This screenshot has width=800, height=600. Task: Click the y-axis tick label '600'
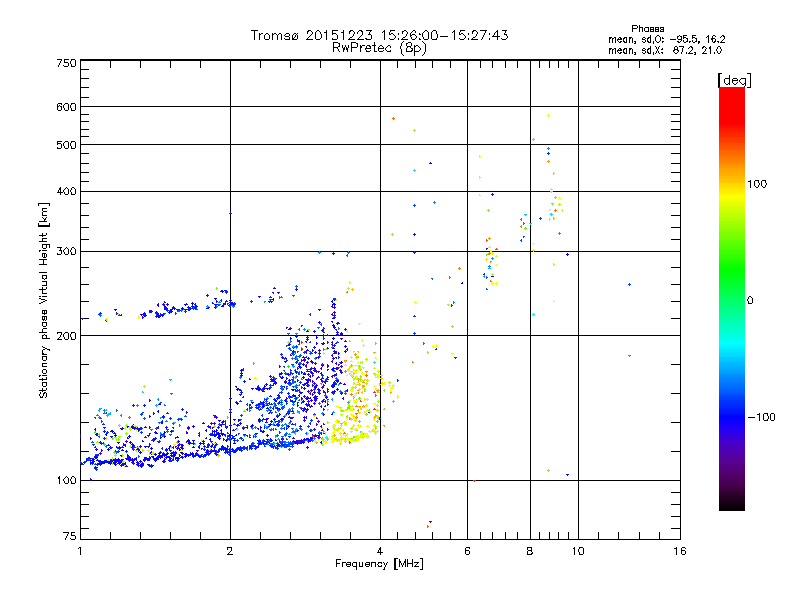tap(66, 107)
